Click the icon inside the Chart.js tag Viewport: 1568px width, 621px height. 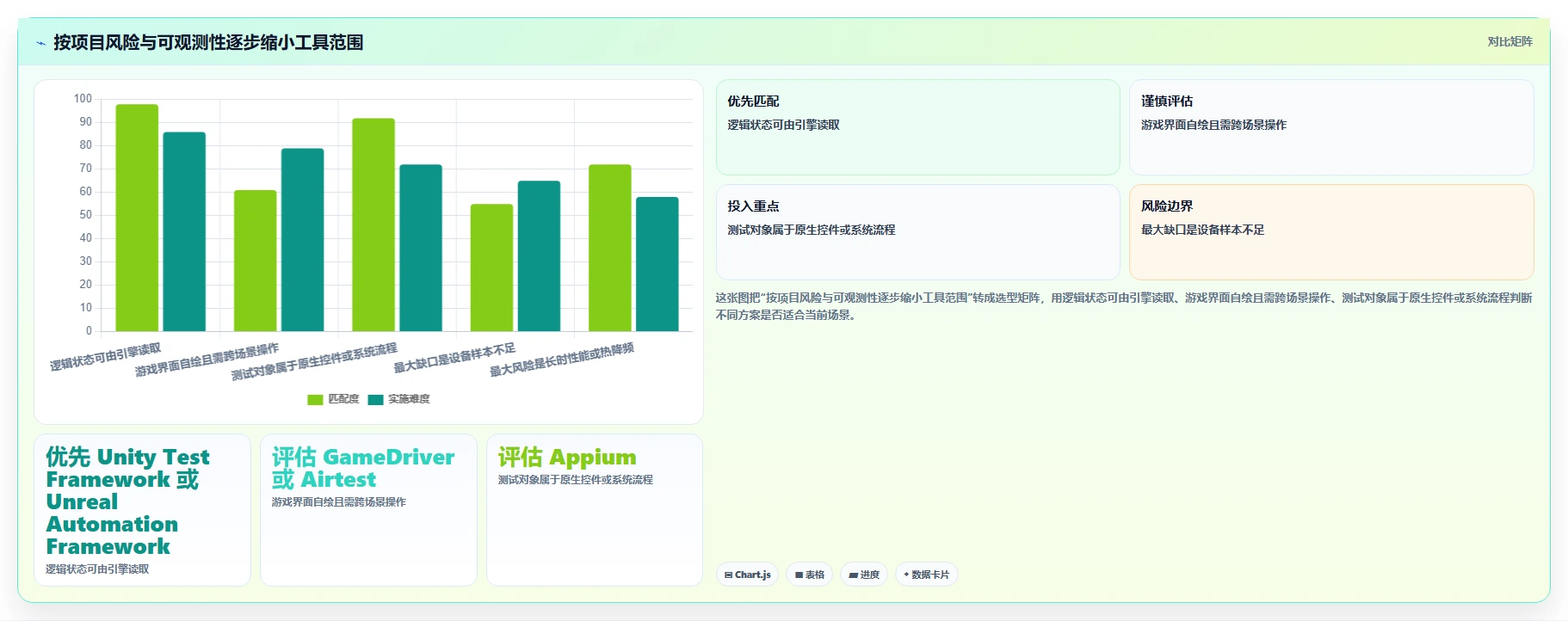[729, 575]
